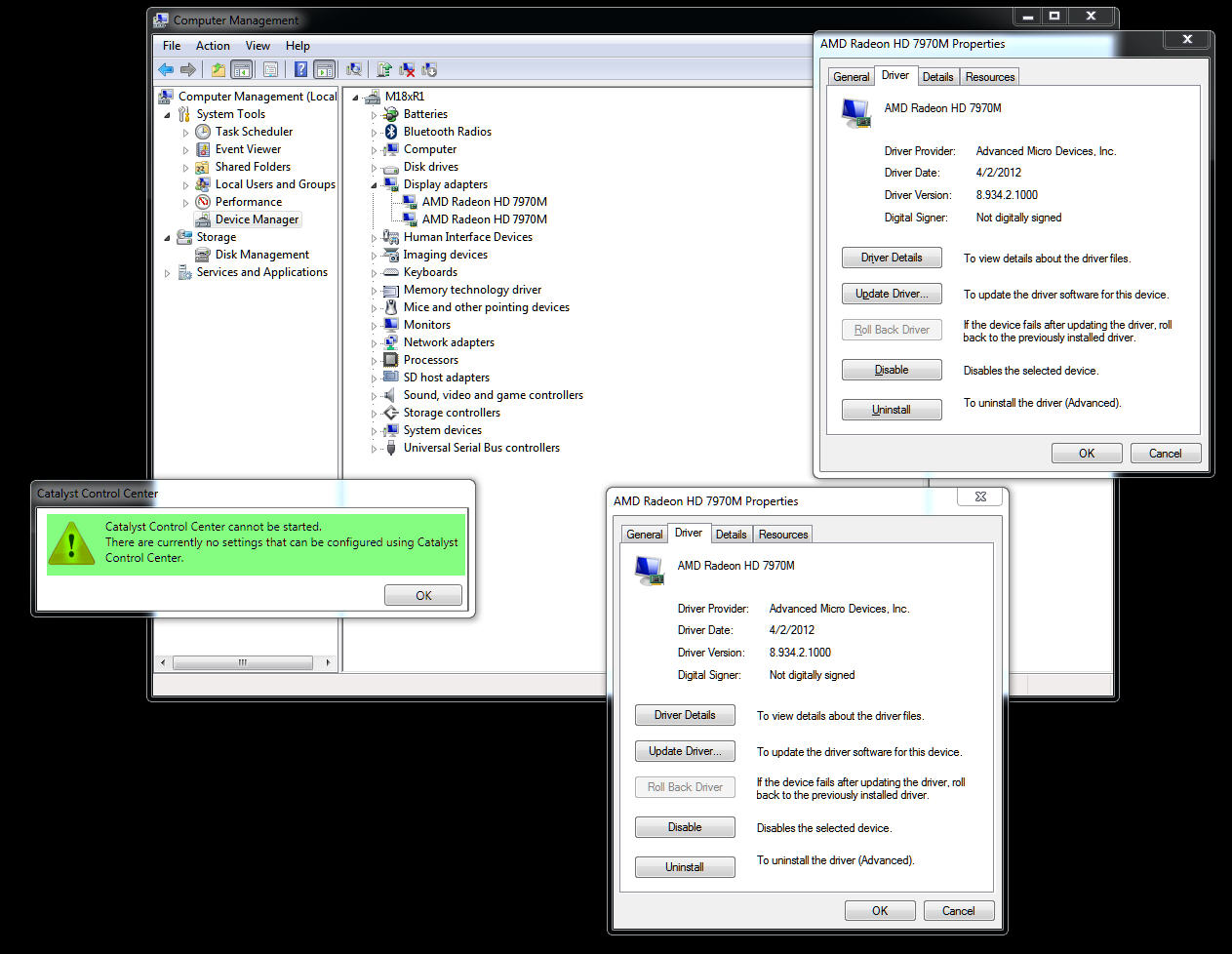Select "Memory technology driver" in device list
1232x954 pixels.
click(x=472, y=290)
